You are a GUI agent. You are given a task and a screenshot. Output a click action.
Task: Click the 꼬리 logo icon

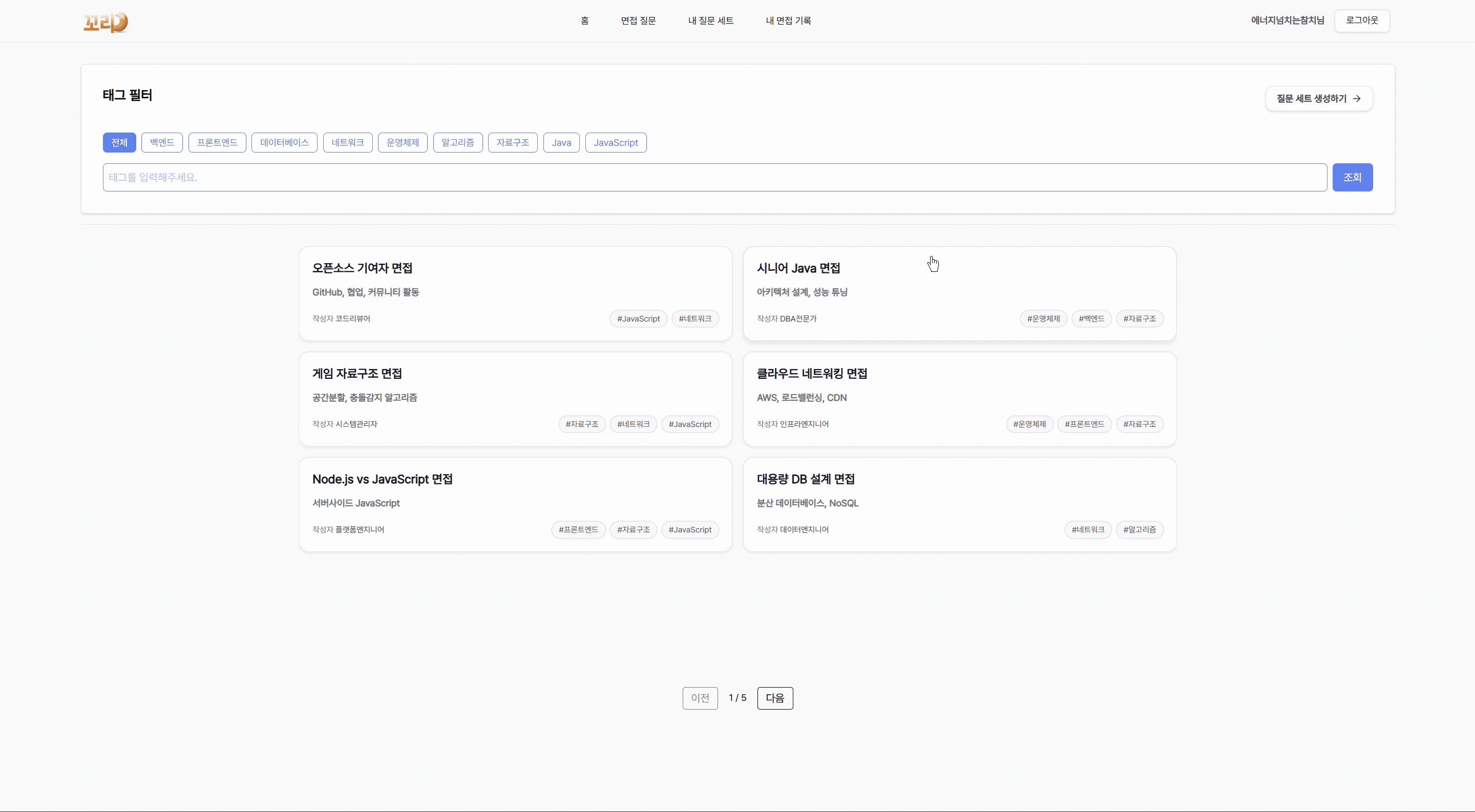coord(106,22)
